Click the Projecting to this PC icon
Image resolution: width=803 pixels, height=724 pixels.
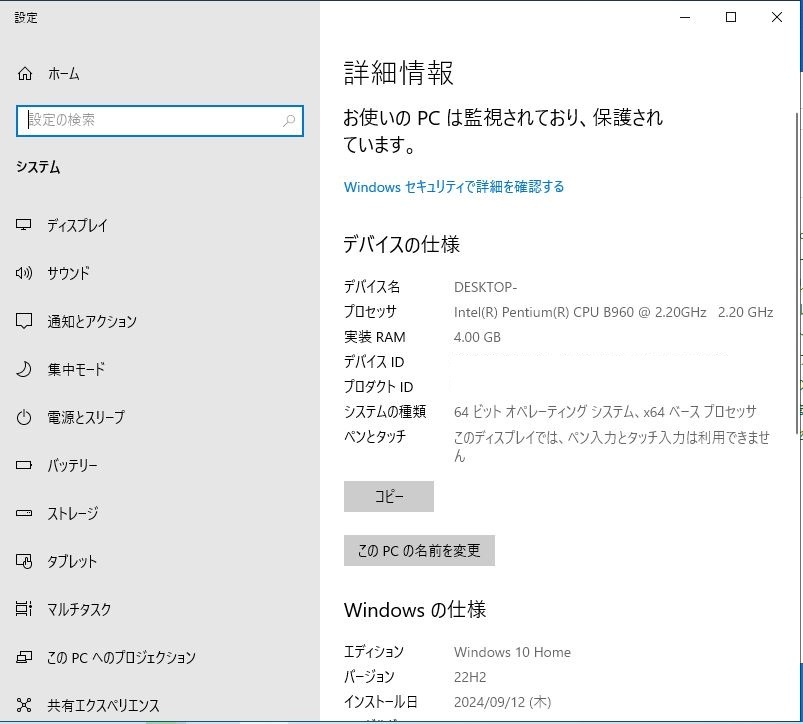(x=24, y=657)
